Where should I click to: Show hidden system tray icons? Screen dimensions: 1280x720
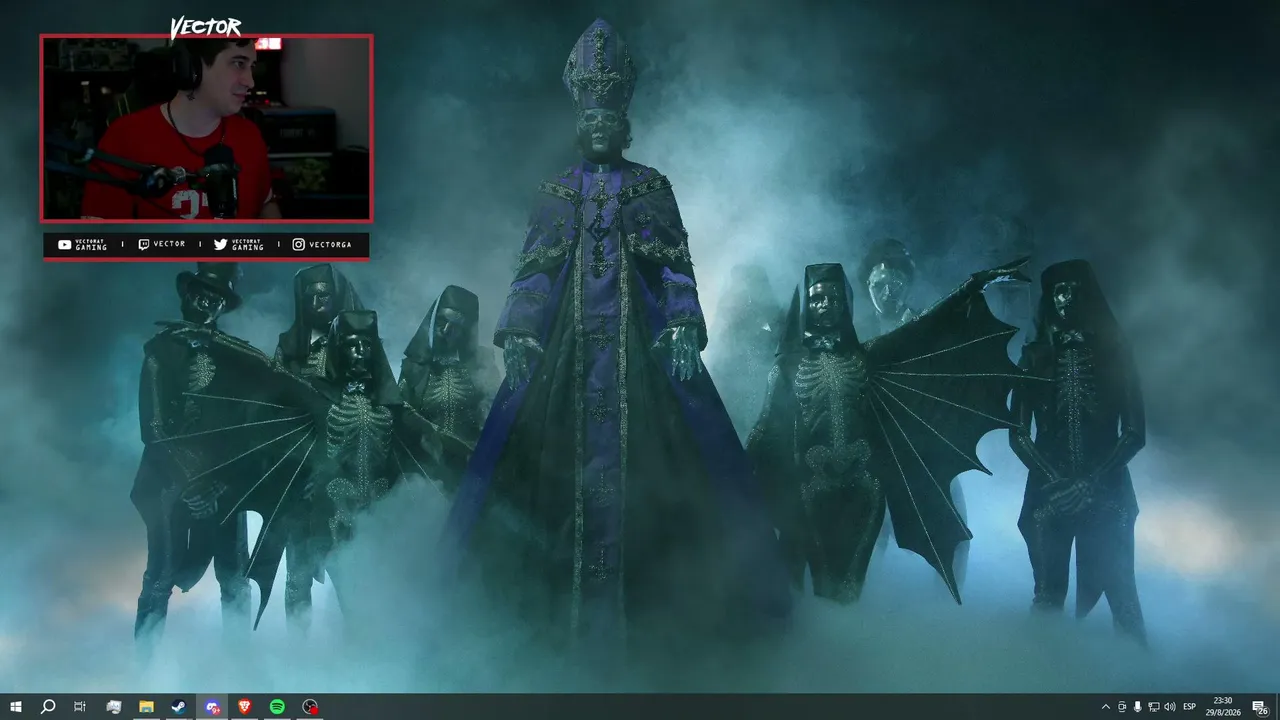point(1105,707)
